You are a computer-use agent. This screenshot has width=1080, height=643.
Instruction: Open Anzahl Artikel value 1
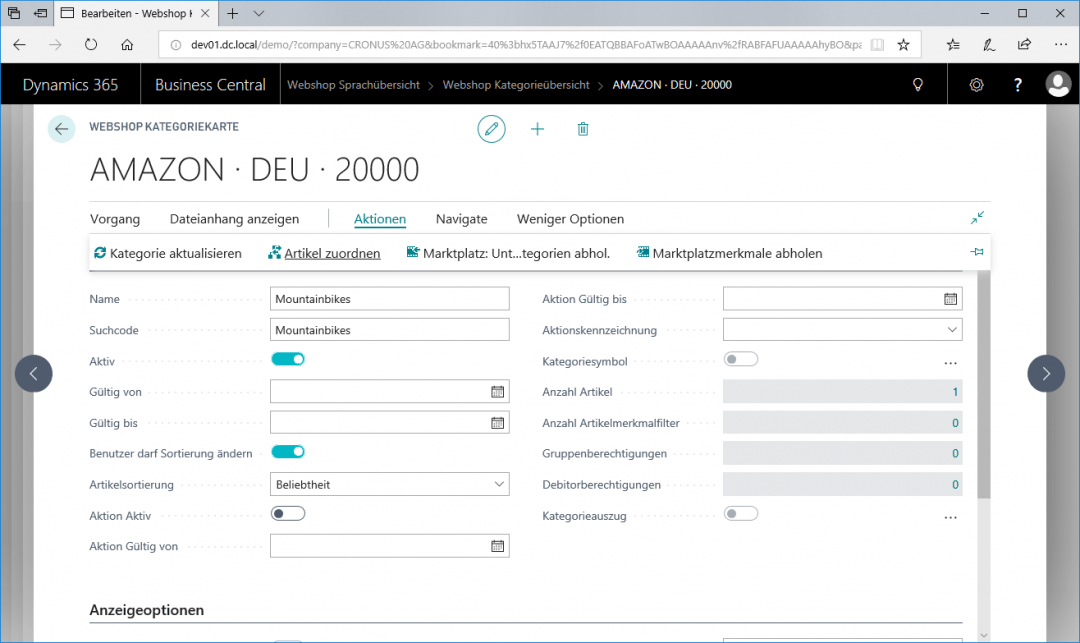(x=842, y=392)
